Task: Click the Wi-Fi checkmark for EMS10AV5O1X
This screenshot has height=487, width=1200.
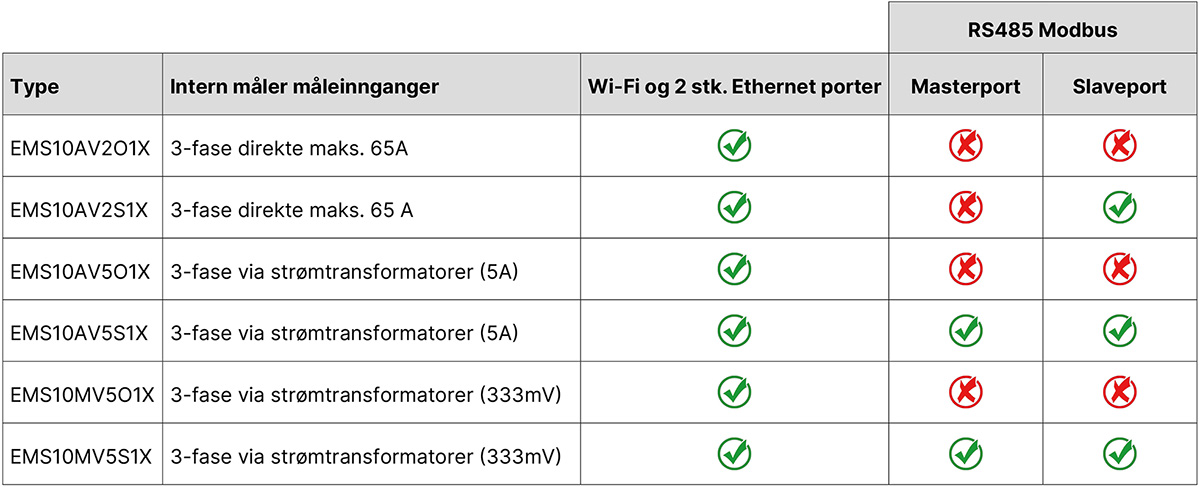Action: point(734,269)
